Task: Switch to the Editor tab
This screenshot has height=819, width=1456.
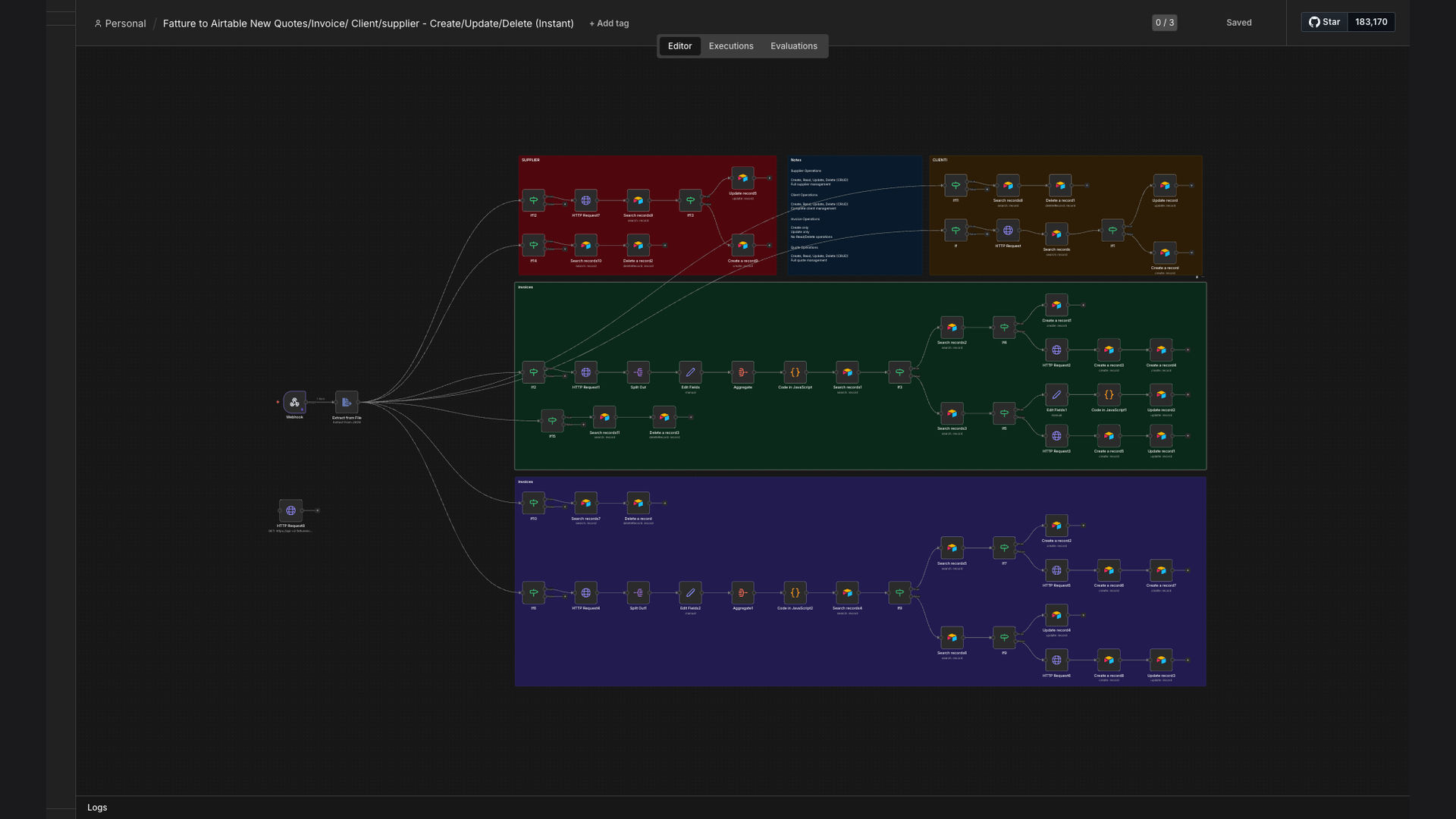Action: (x=679, y=46)
